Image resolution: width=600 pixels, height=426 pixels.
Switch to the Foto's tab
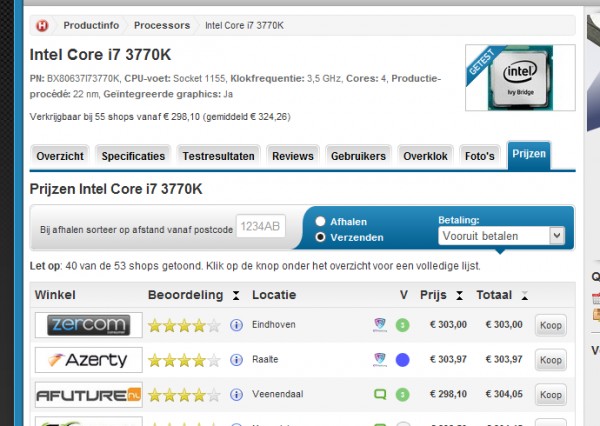point(479,156)
